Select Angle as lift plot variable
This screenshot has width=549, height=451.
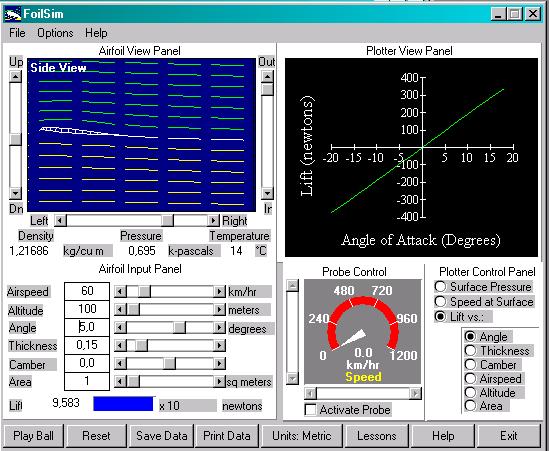470,336
